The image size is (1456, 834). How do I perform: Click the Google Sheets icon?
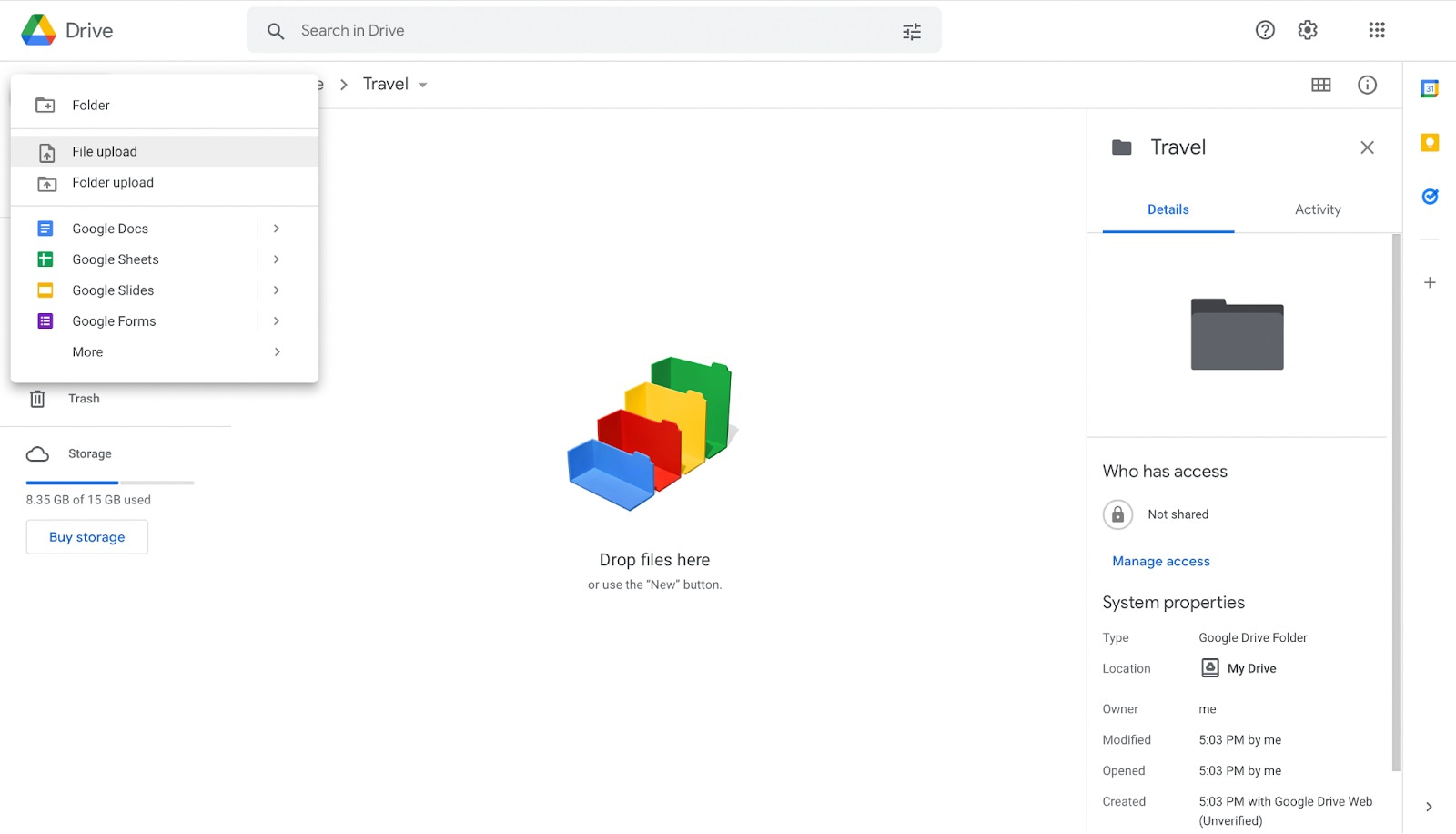coord(45,259)
